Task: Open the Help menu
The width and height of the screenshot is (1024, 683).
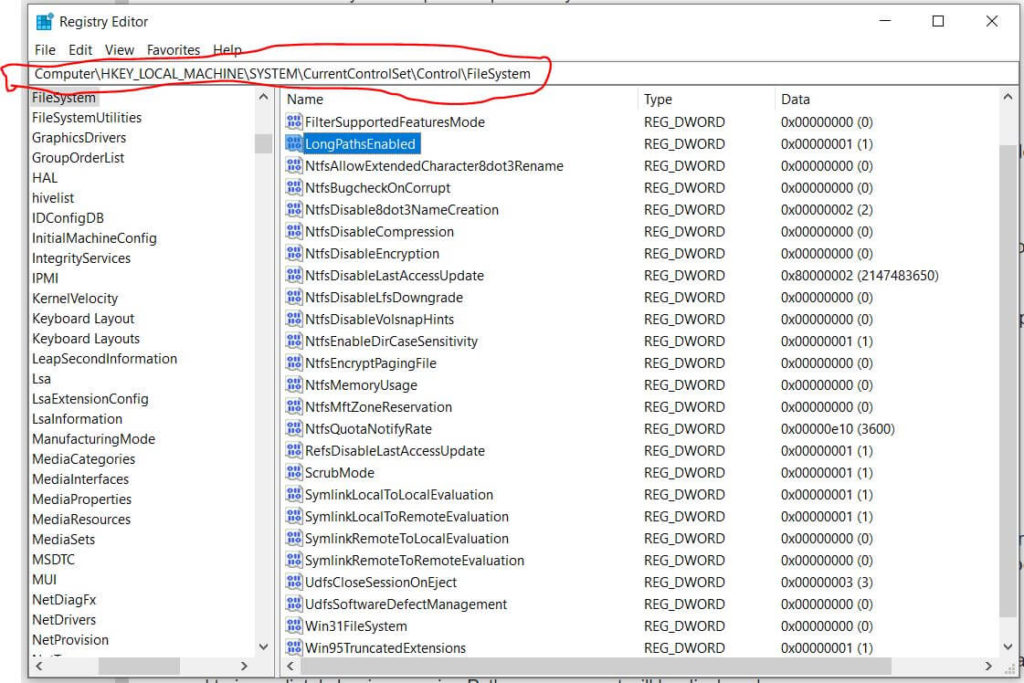Action: tap(227, 50)
